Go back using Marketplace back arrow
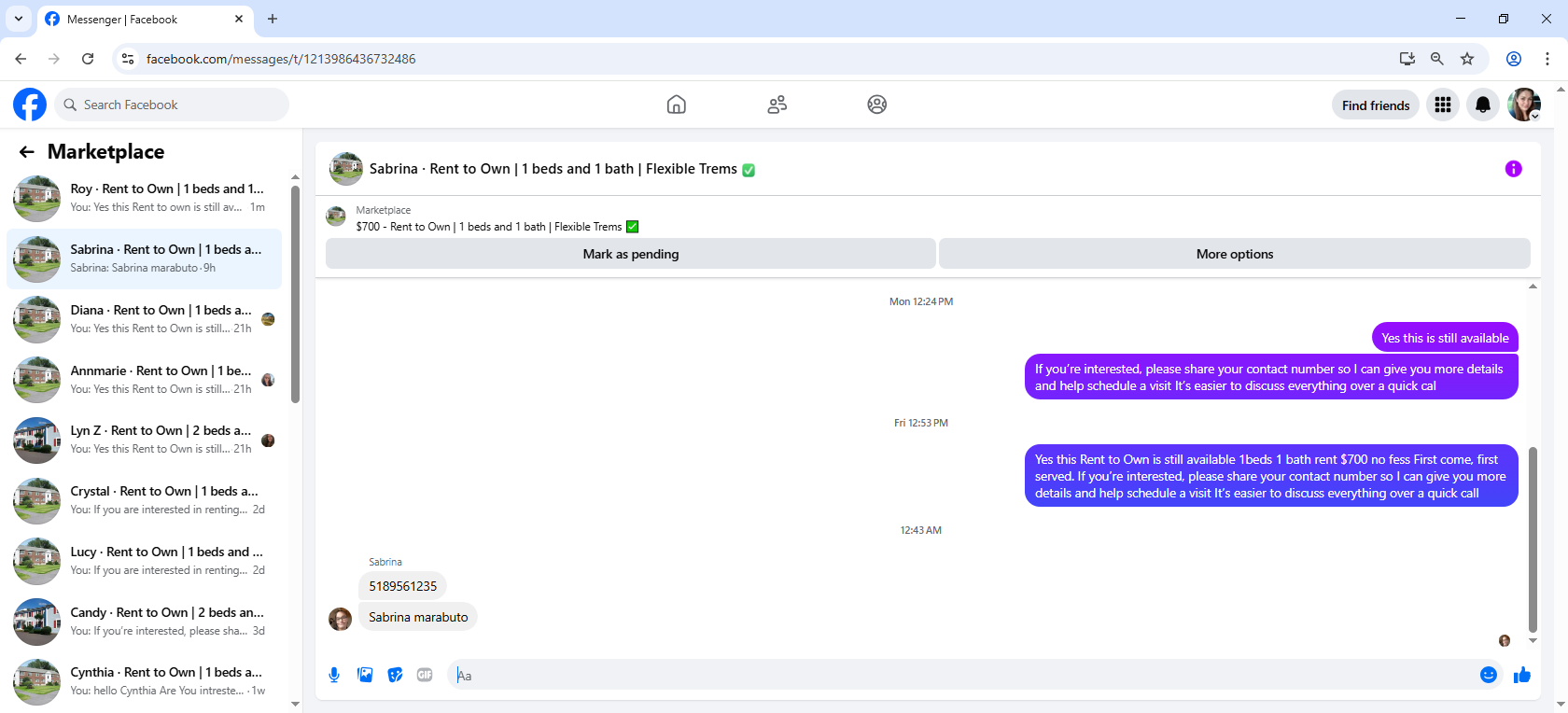Screen dimensions: 1568x713 coord(27,151)
